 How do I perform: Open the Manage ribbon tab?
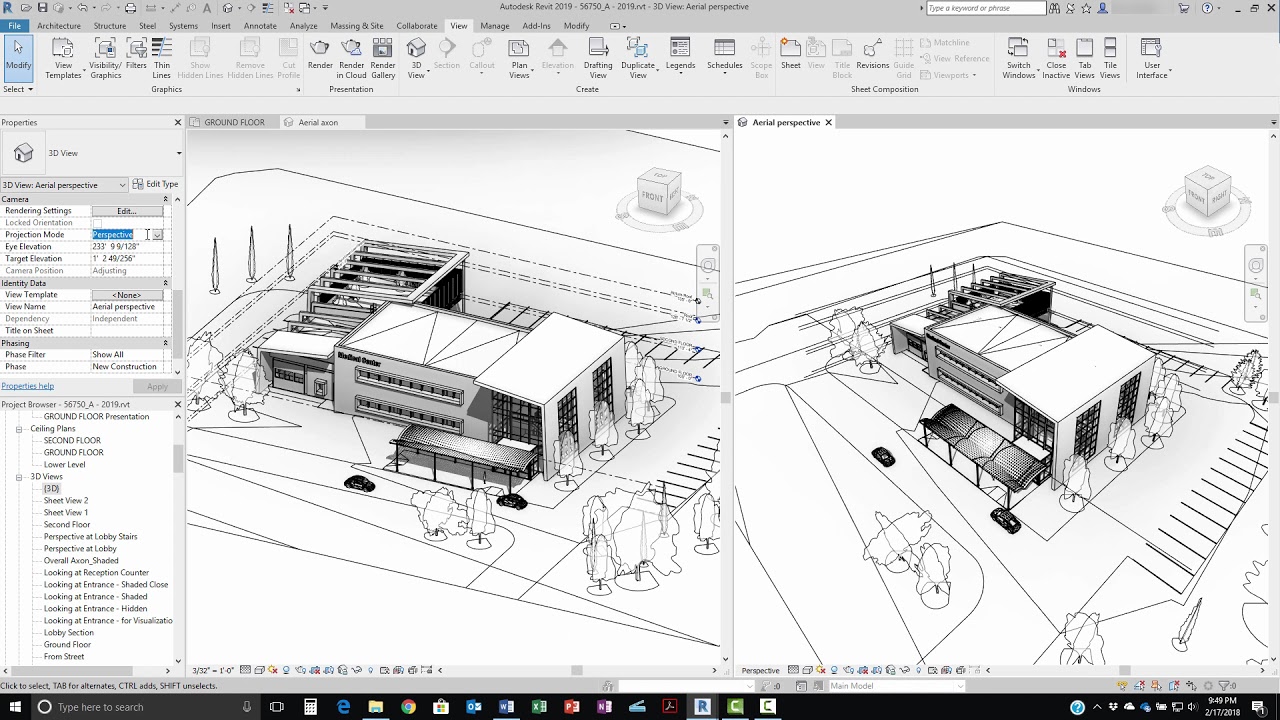[494, 26]
